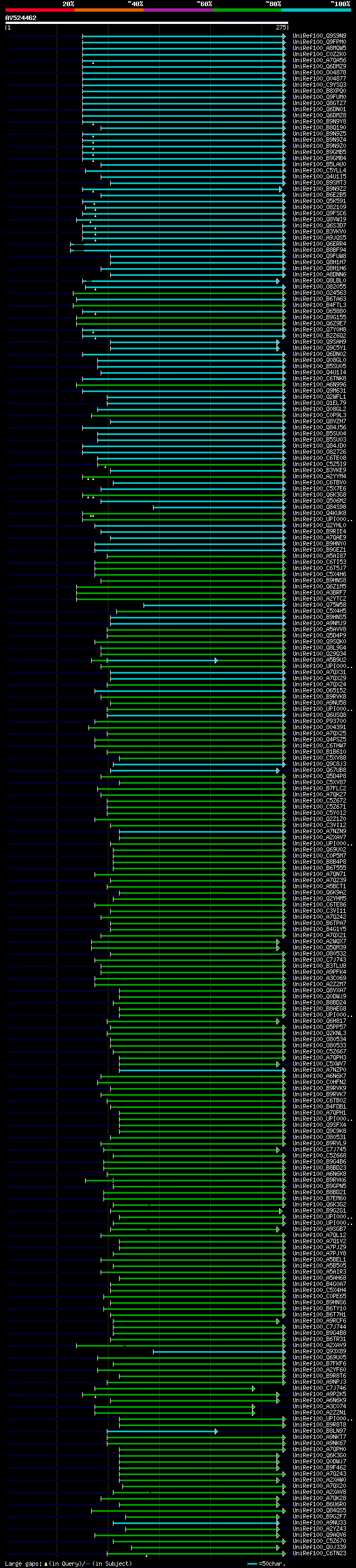The height and width of the screenshot is (1568, 356).
Task: Select the UniRef100_B9GMB5 label
Action: tap(319, 152)
